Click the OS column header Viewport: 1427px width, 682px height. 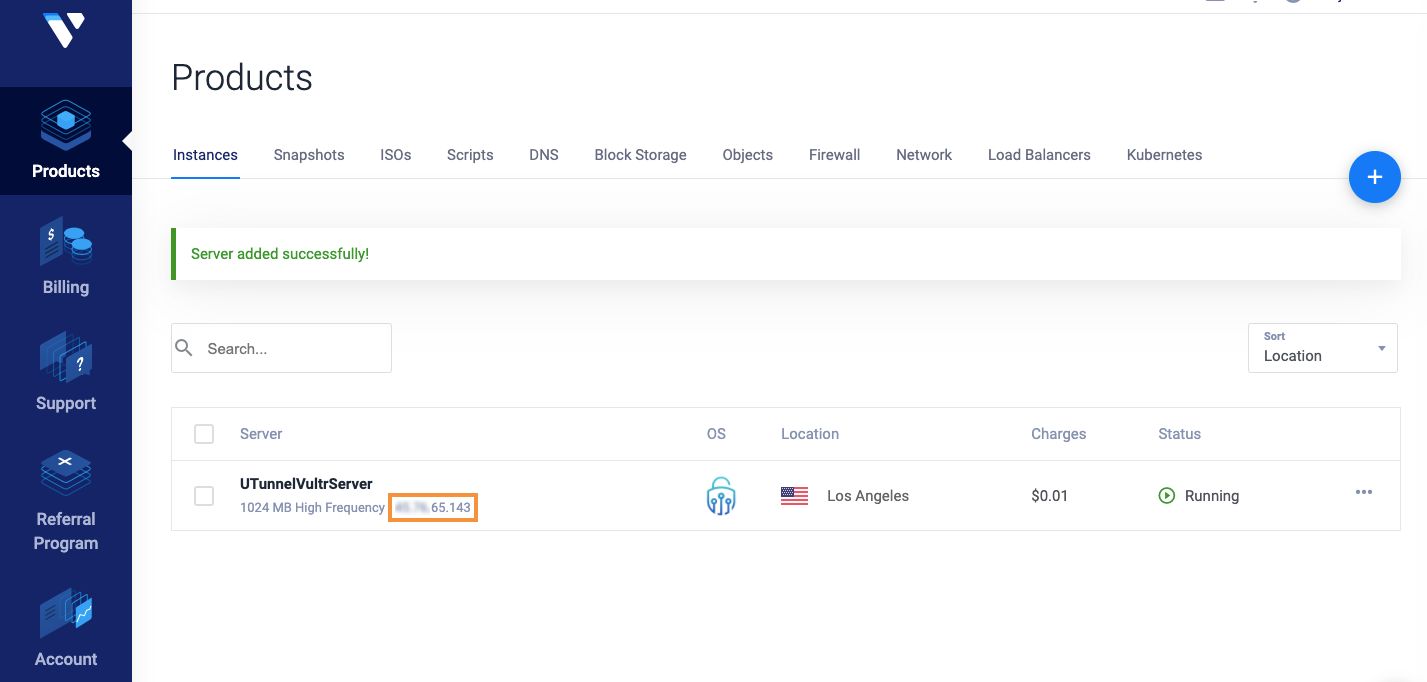pos(716,434)
